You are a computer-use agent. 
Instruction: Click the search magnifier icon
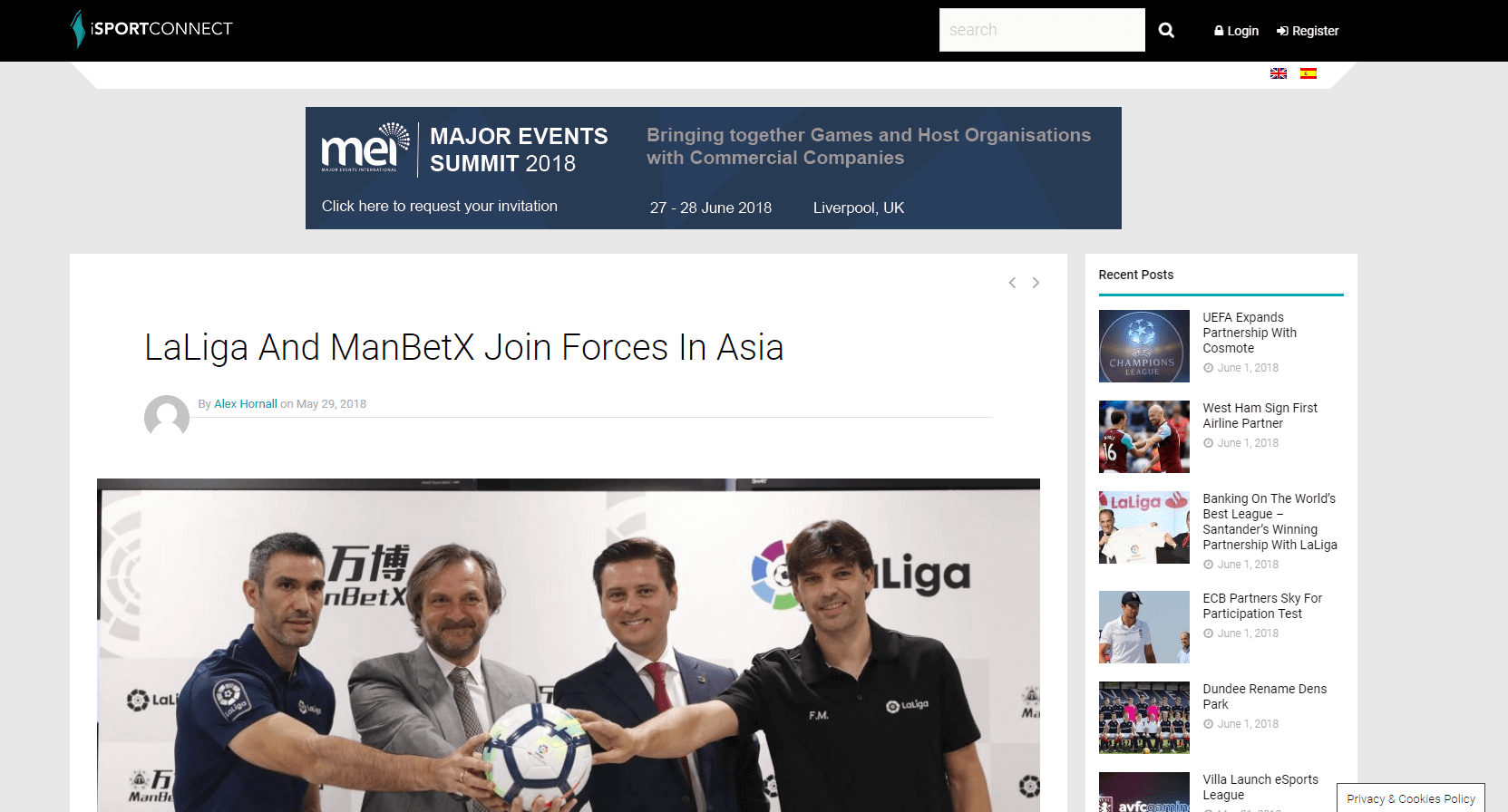(1166, 30)
